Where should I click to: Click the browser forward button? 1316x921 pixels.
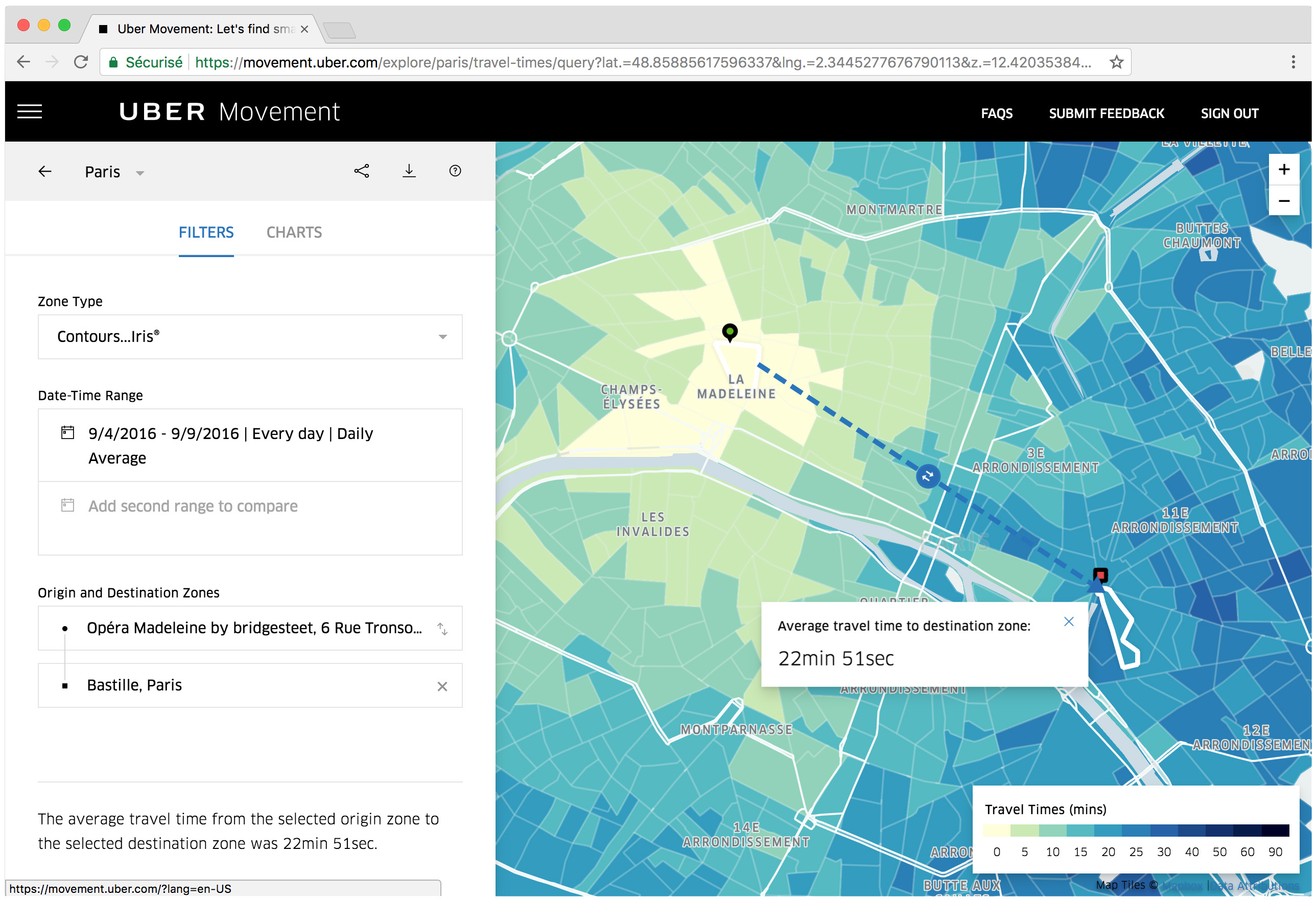tap(52, 62)
